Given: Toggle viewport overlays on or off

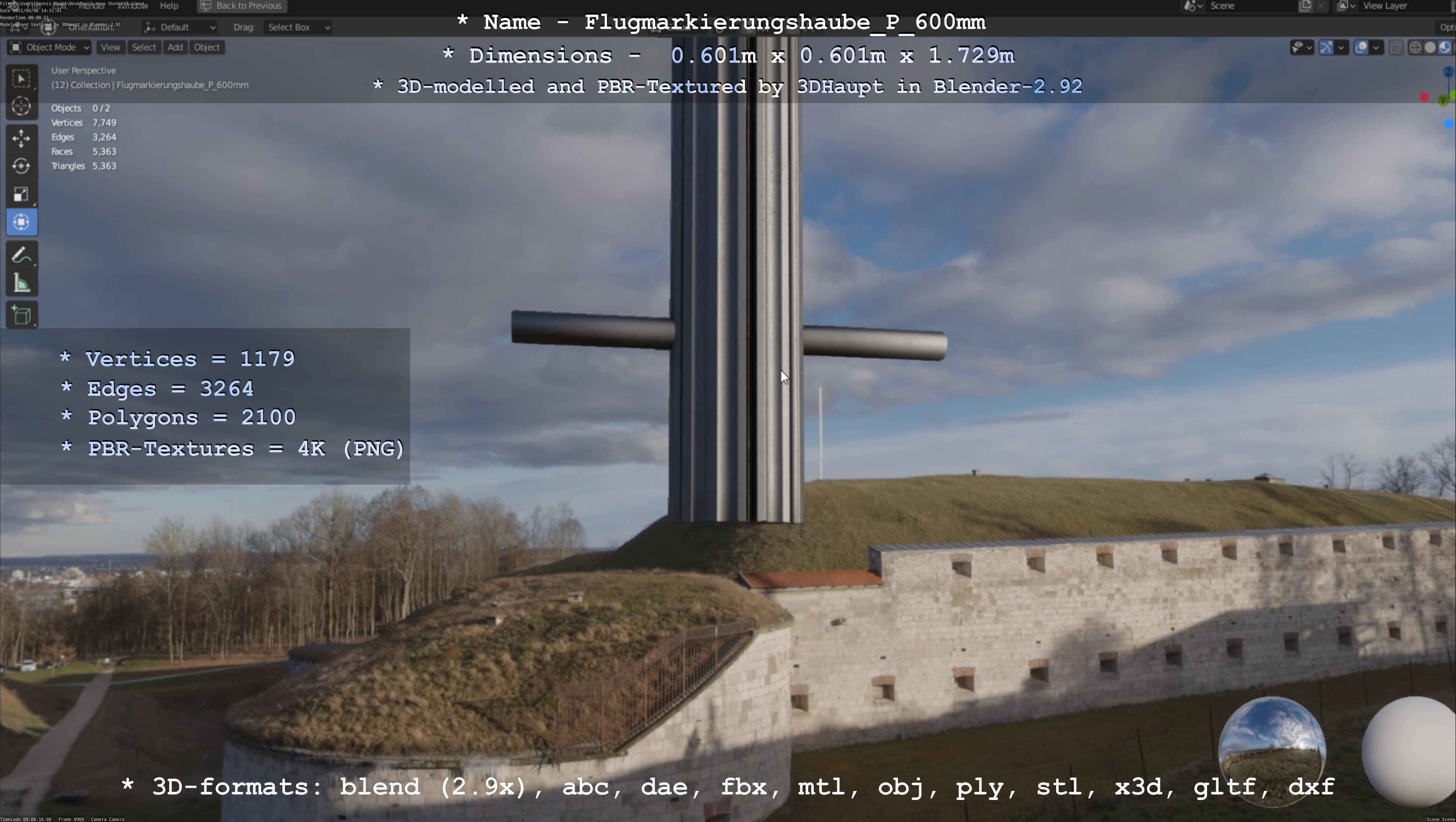Looking at the screenshot, I should [1361, 47].
